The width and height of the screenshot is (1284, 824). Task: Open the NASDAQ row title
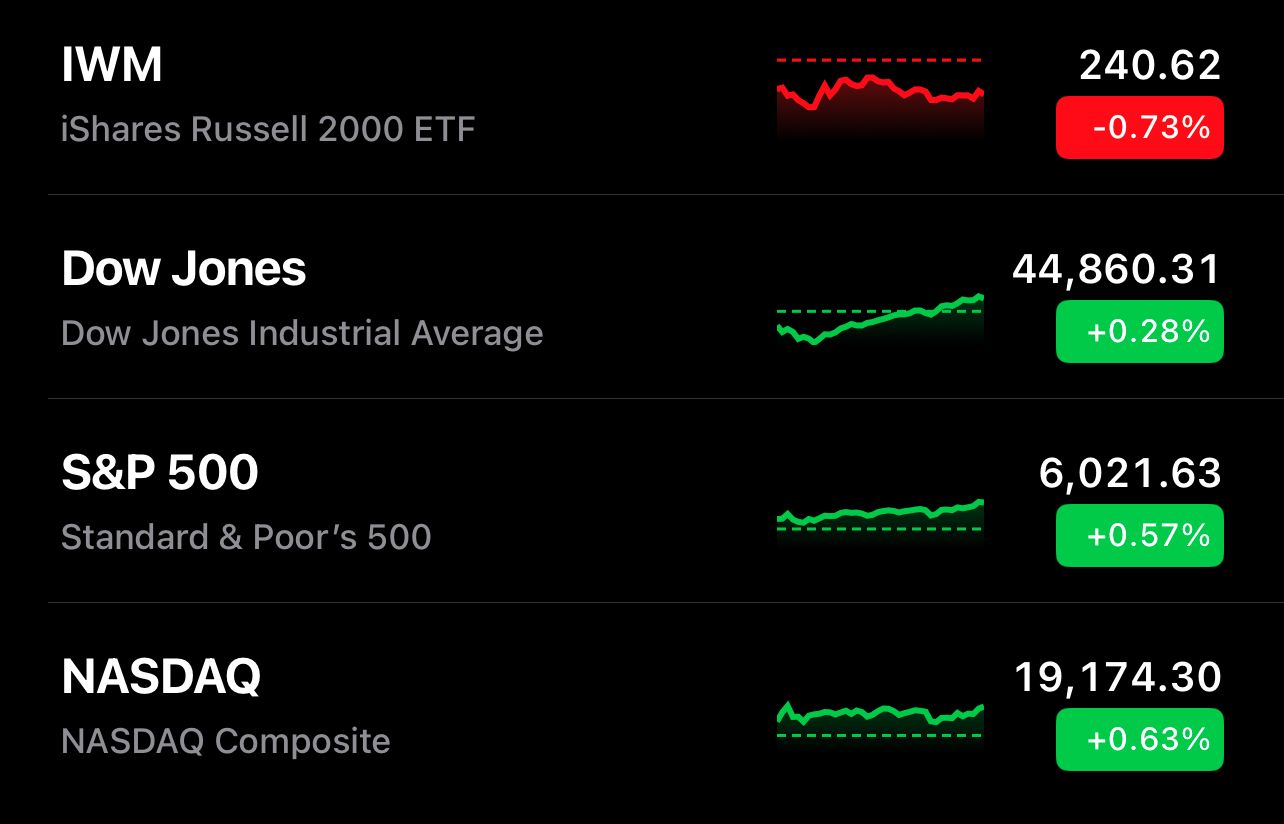point(161,677)
